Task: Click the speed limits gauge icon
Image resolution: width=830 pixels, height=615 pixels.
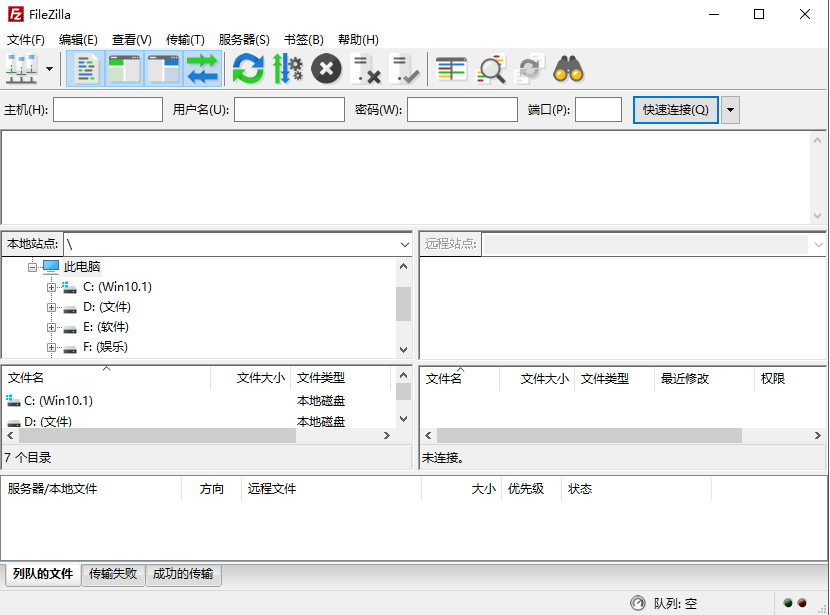Action: tap(286, 68)
